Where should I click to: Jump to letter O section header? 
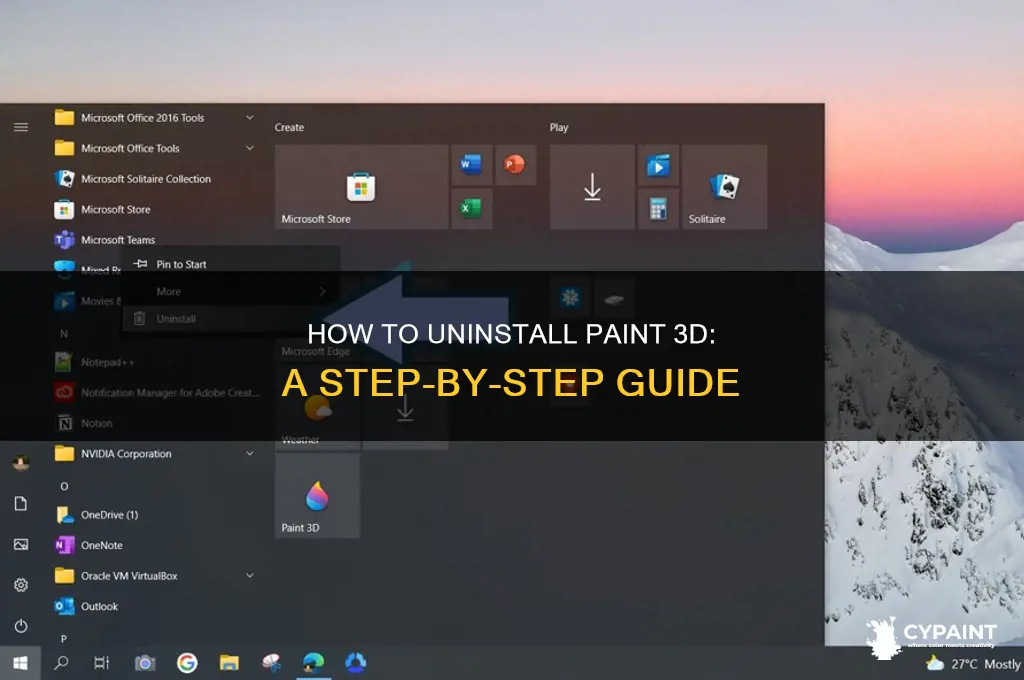coord(64,486)
